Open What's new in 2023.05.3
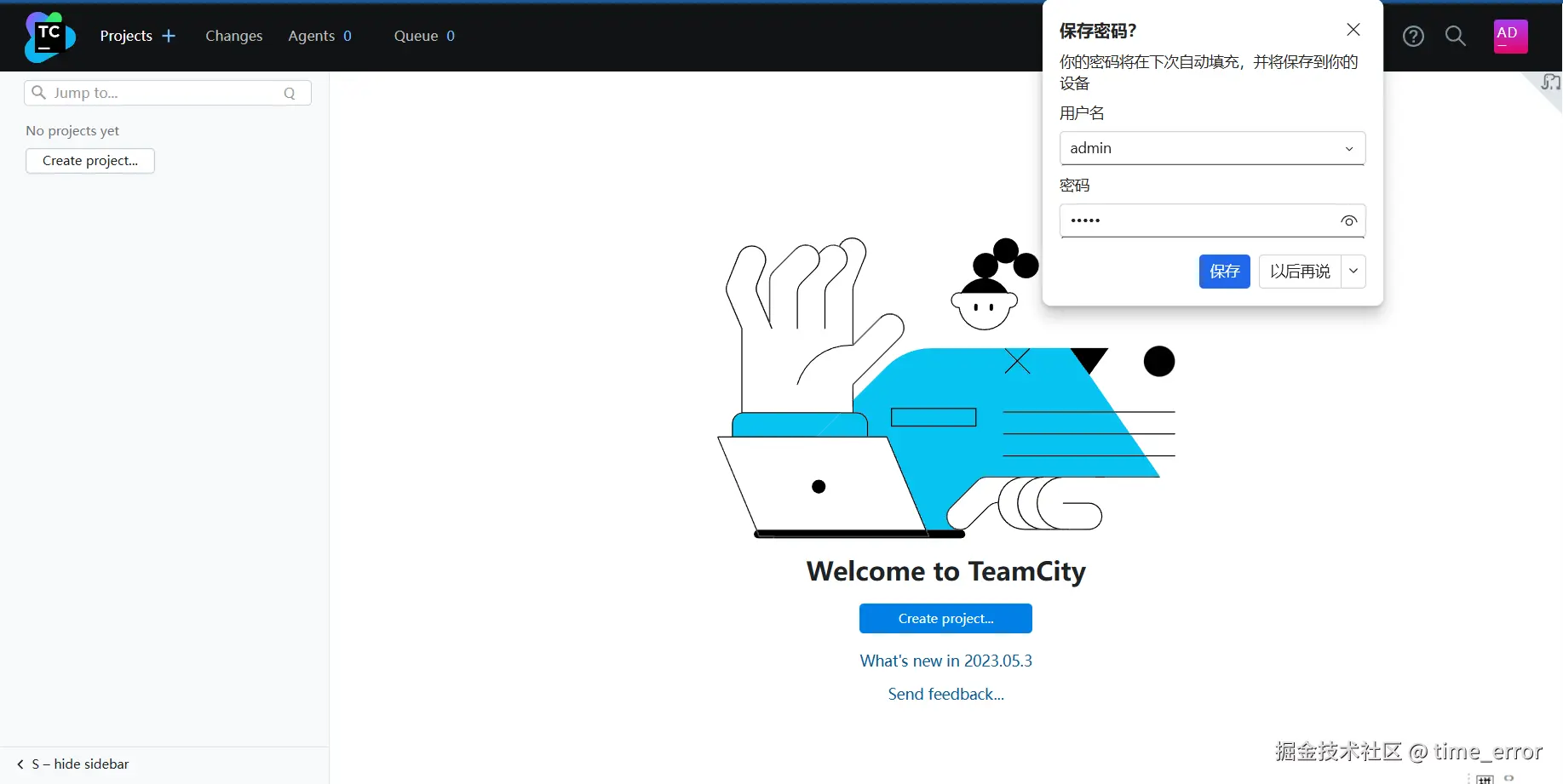The width and height of the screenshot is (1563, 784). click(945, 661)
